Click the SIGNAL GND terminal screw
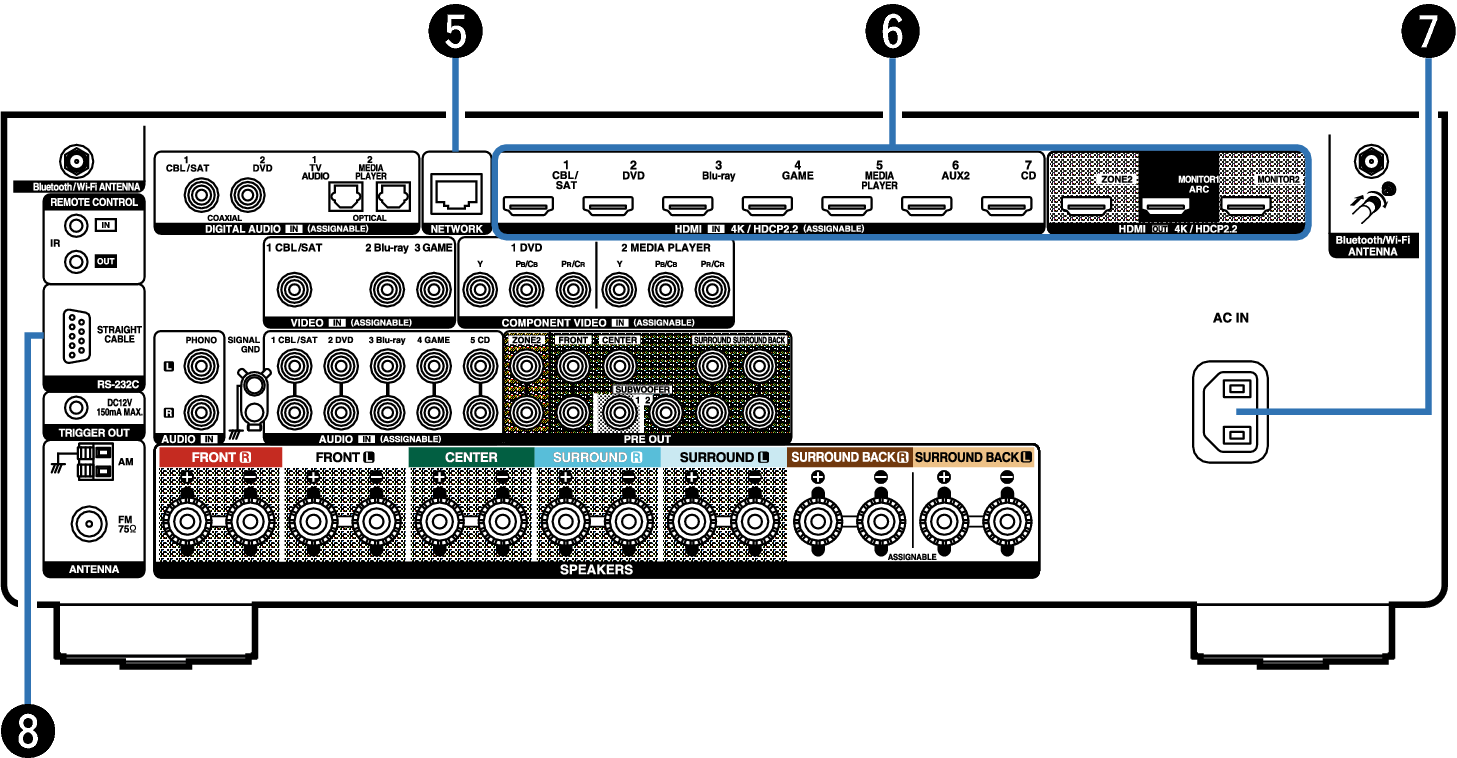 click(x=255, y=385)
